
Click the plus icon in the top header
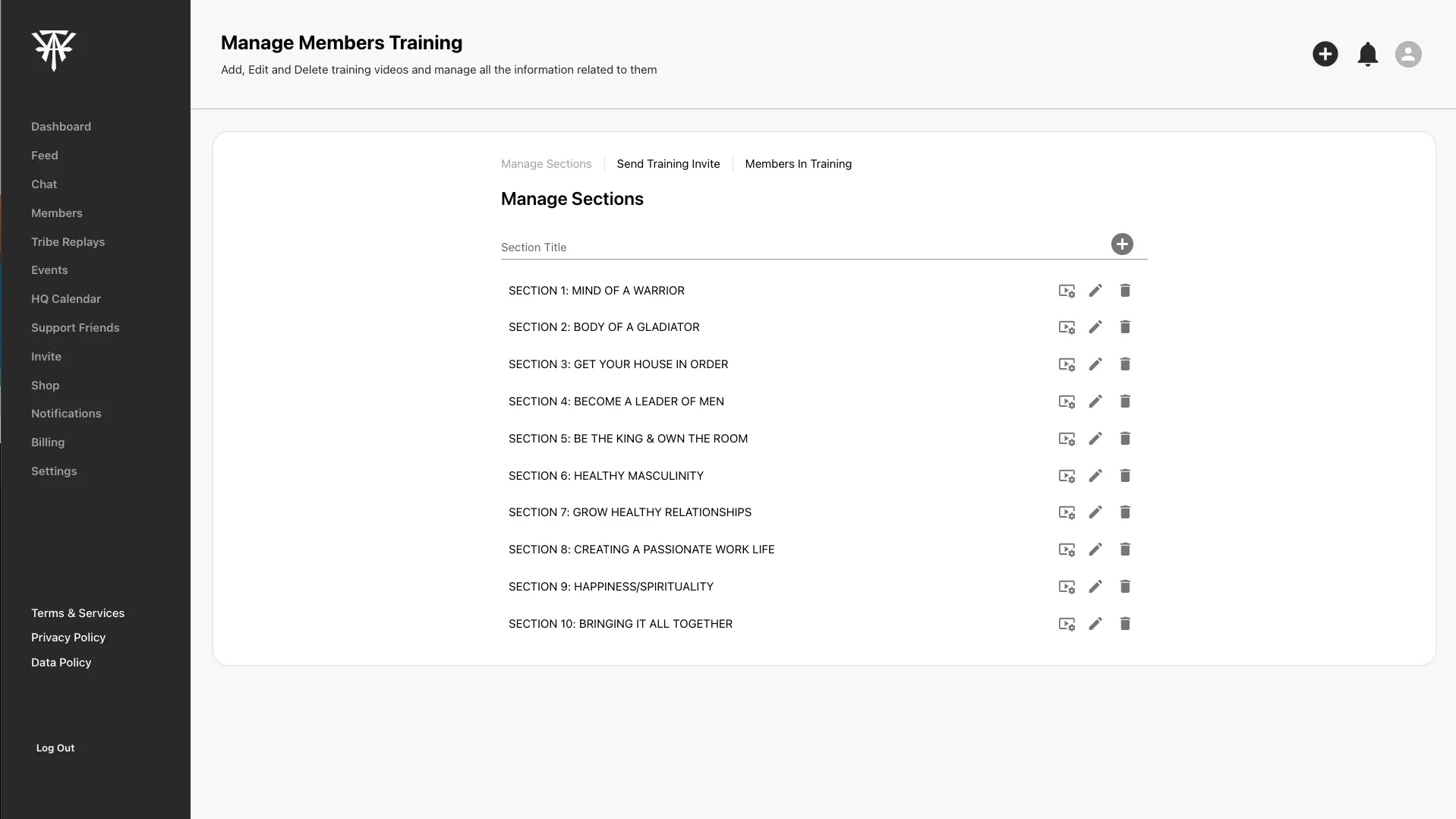pyautogui.click(x=1325, y=54)
